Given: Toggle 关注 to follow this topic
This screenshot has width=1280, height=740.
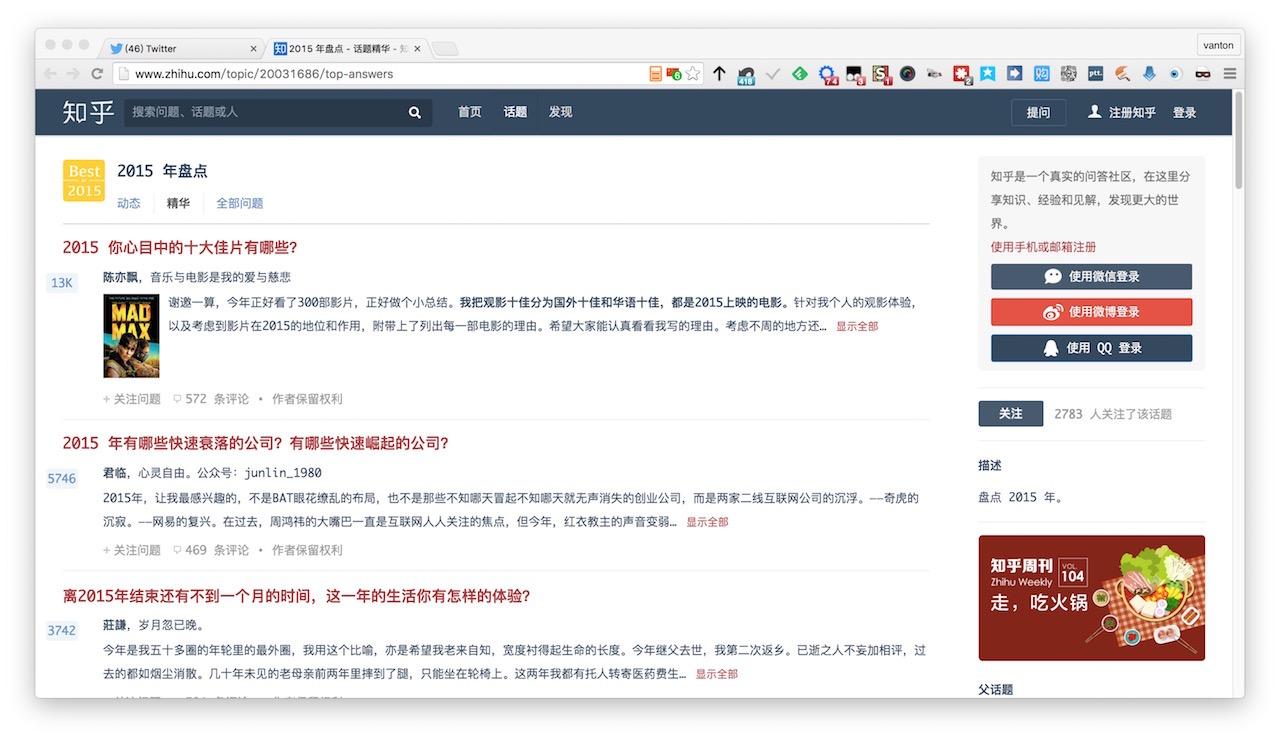Looking at the screenshot, I should click(1010, 412).
